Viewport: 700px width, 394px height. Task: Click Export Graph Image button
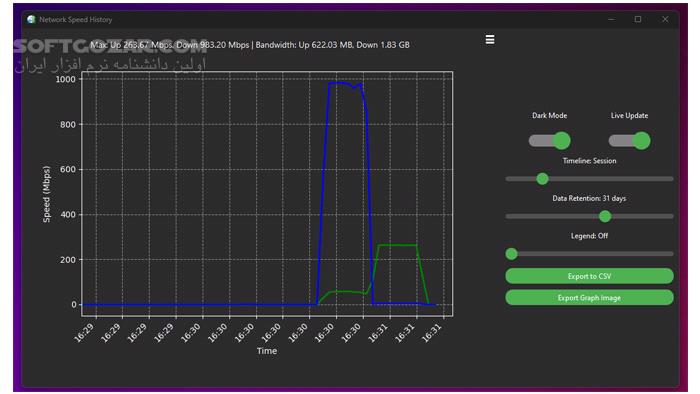click(589, 298)
